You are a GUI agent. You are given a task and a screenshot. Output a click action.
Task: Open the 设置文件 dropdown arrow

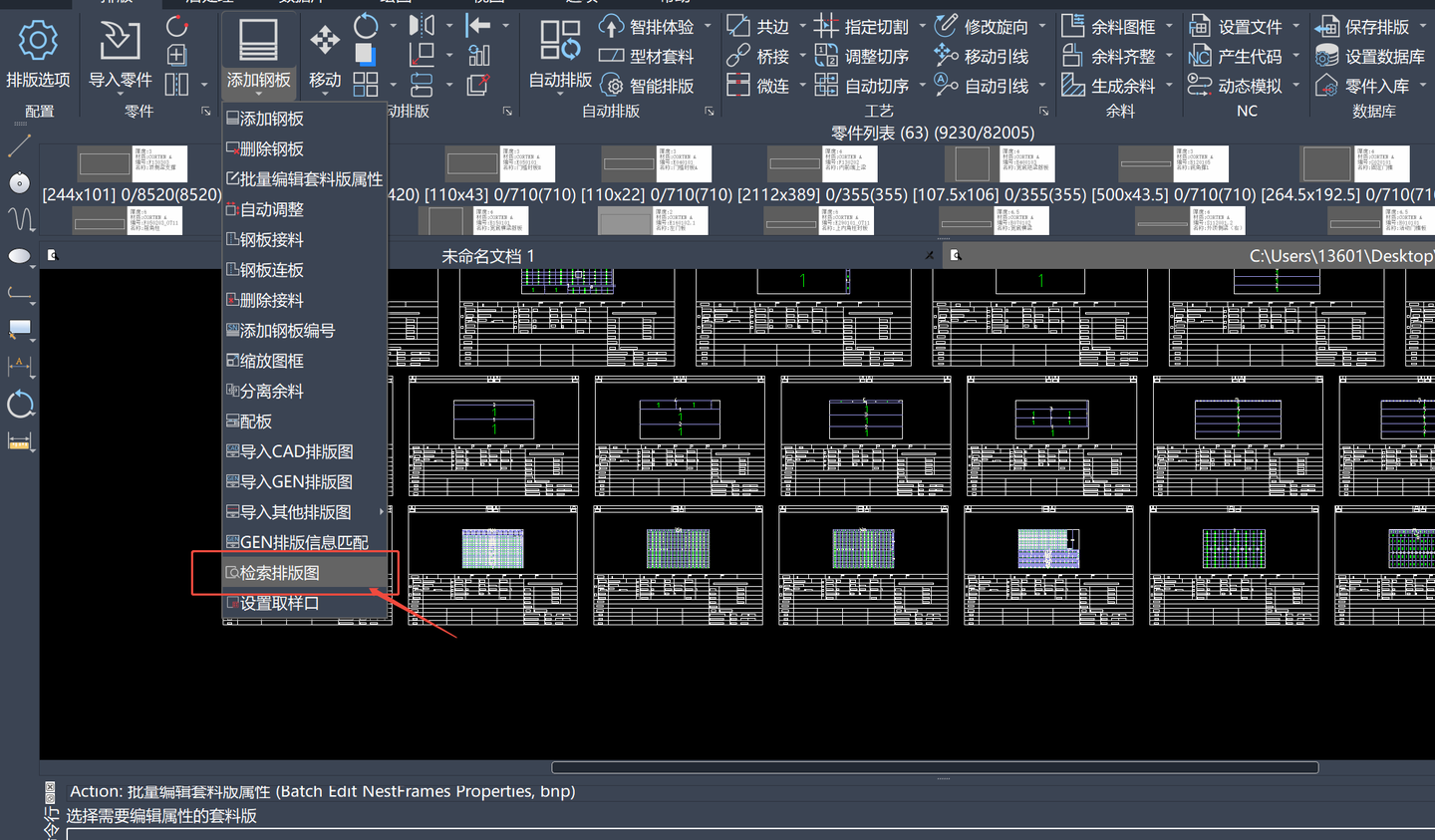coord(1295,26)
